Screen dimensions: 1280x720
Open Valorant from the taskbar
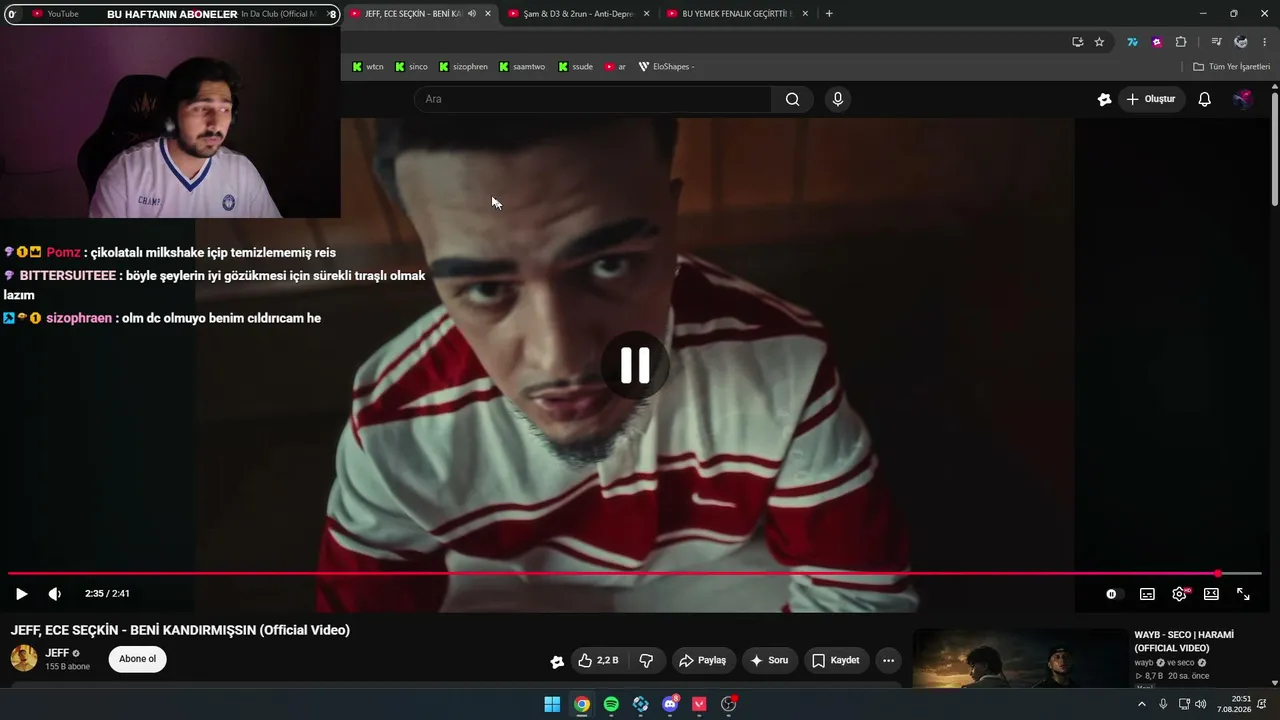pyautogui.click(x=699, y=704)
